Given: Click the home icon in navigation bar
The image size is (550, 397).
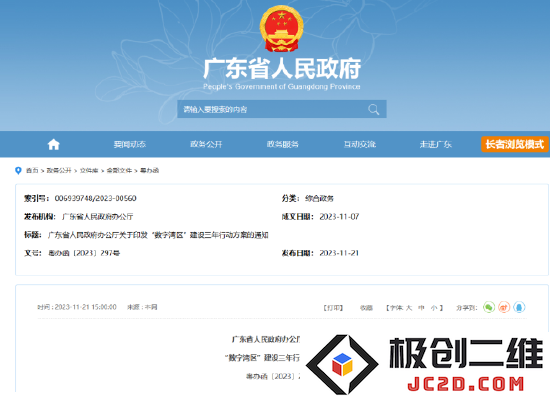Looking at the screenshot, I should point(54,144).
